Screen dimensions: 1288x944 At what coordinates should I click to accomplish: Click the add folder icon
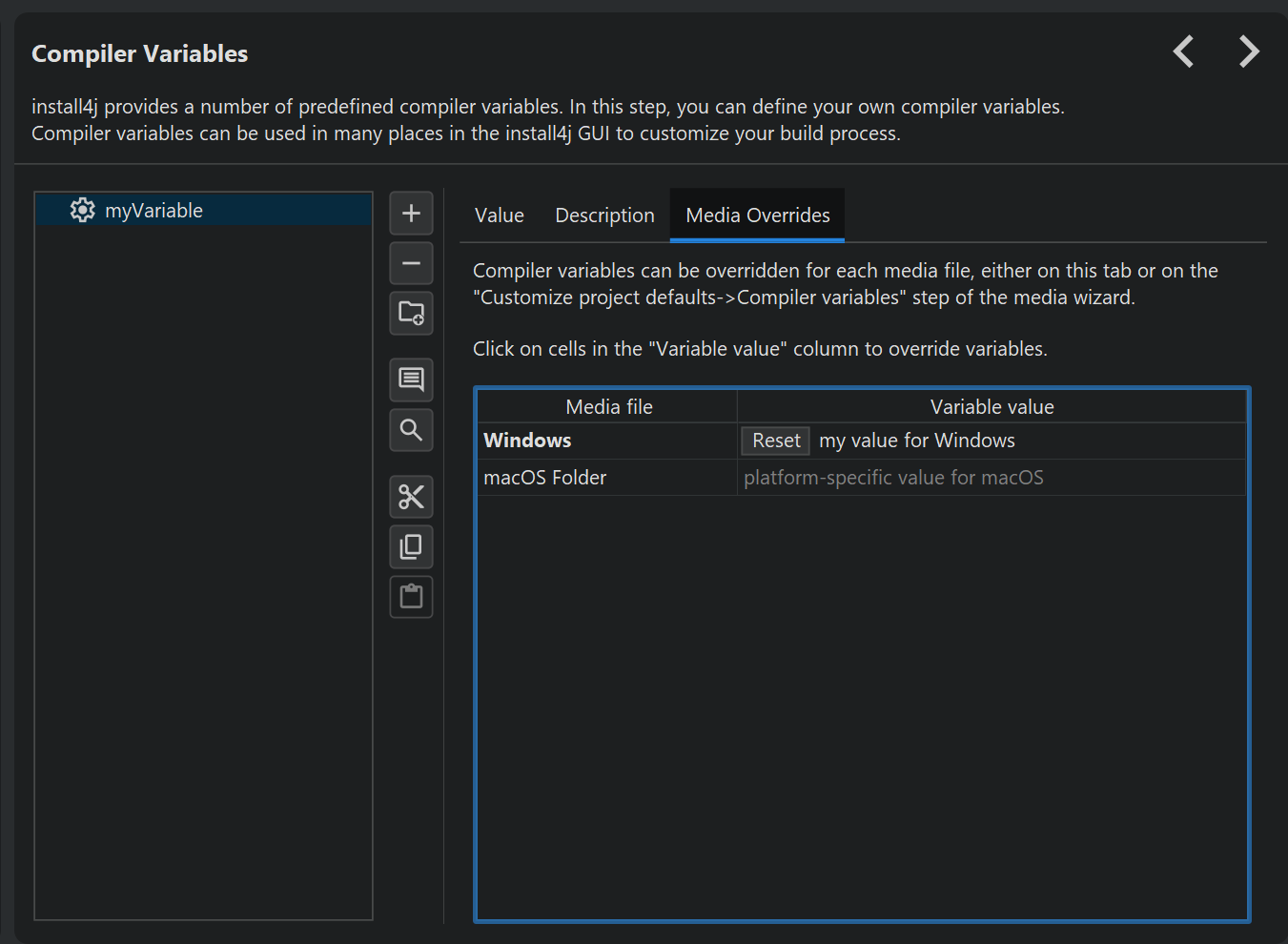click(411, 314)
